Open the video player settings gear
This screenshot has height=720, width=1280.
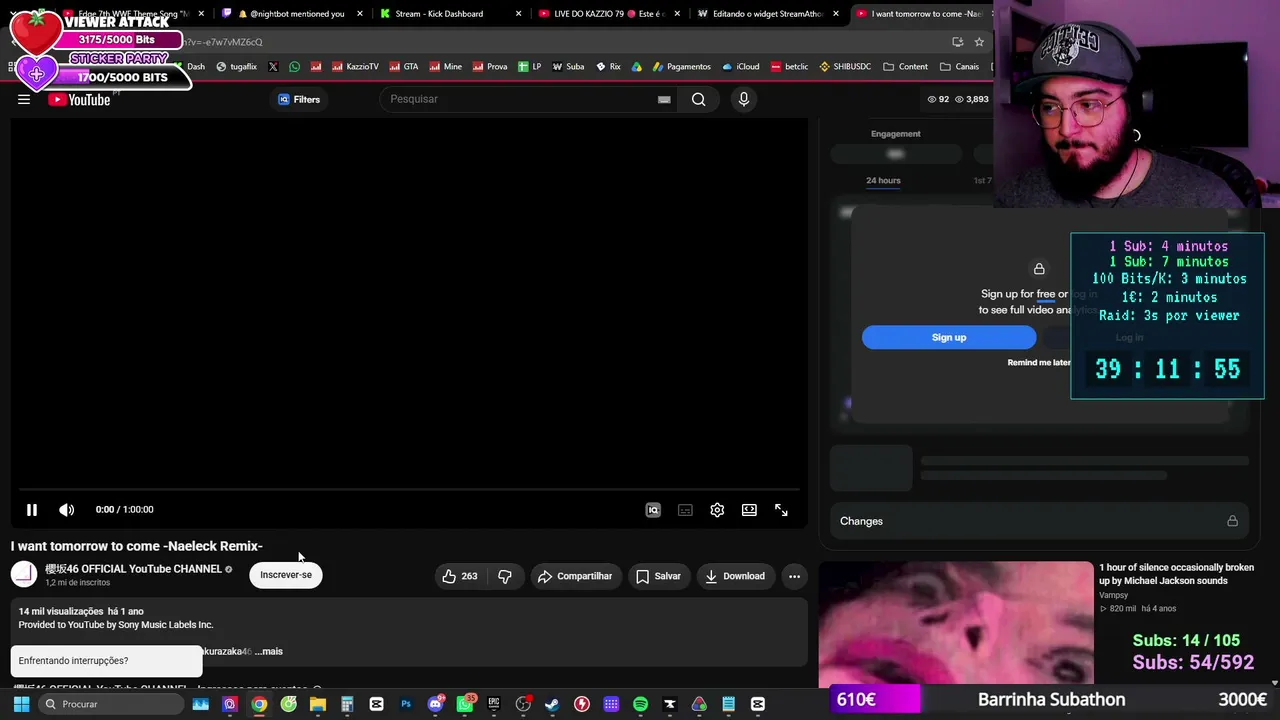pyautogui.click(x=717, y=510)
